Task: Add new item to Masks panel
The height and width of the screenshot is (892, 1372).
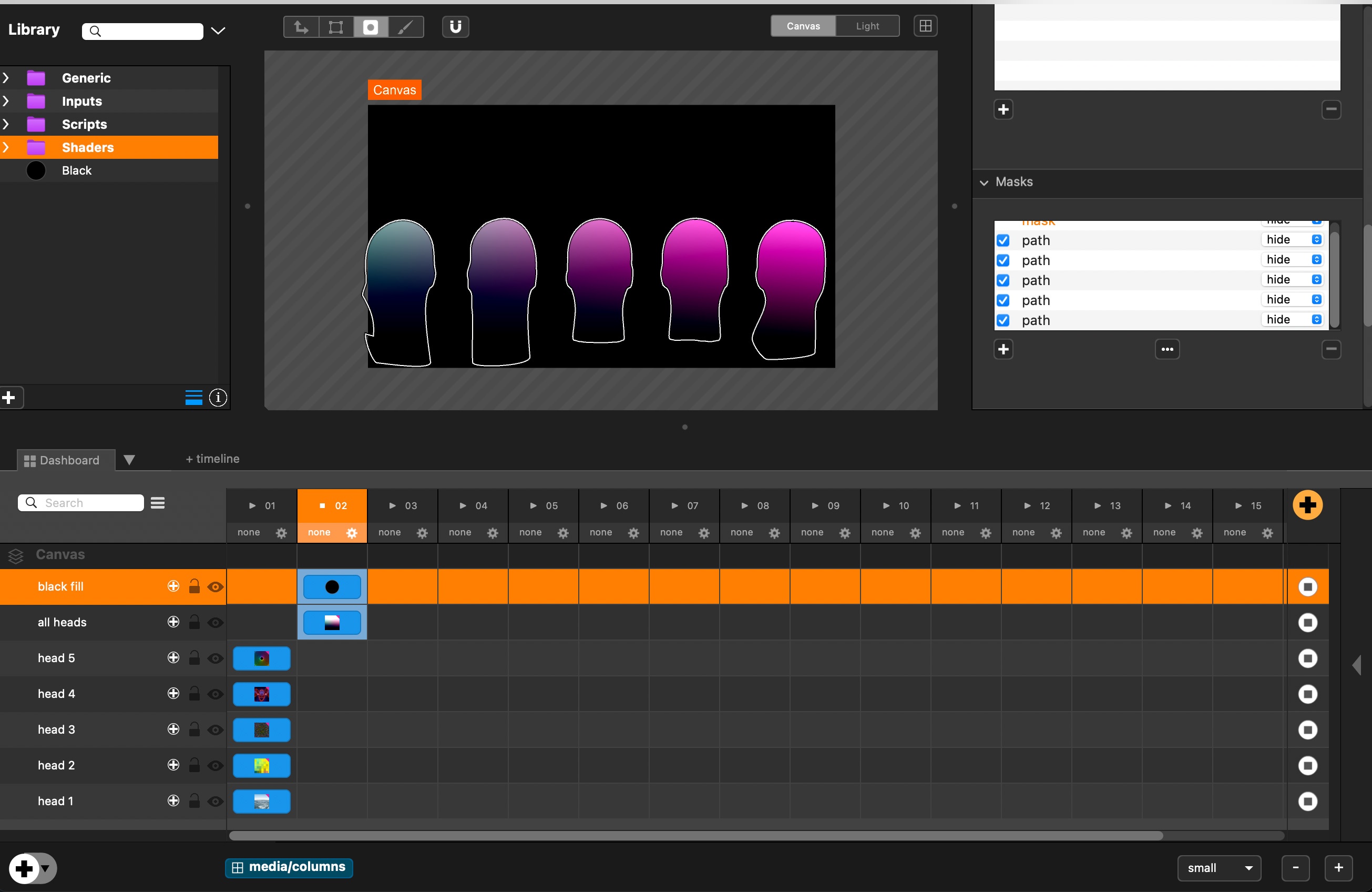Action: click(x=1003, y=349)
